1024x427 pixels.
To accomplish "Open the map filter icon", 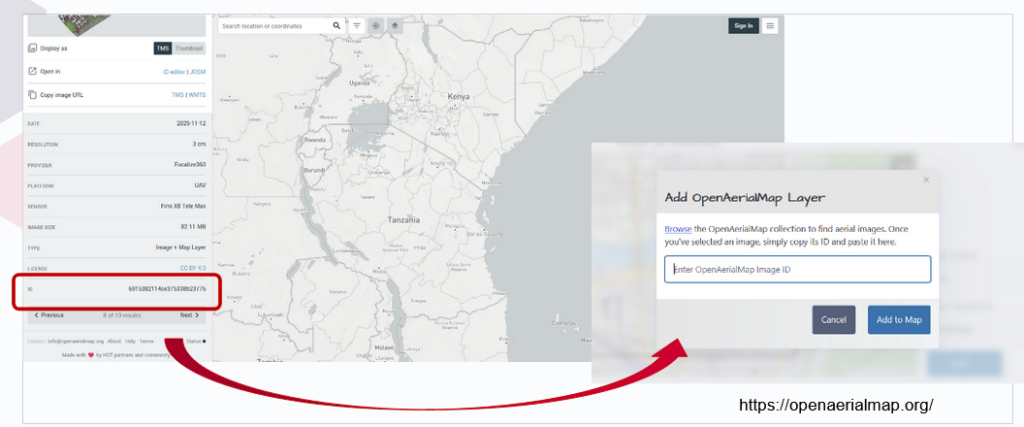I will (357, 26).
